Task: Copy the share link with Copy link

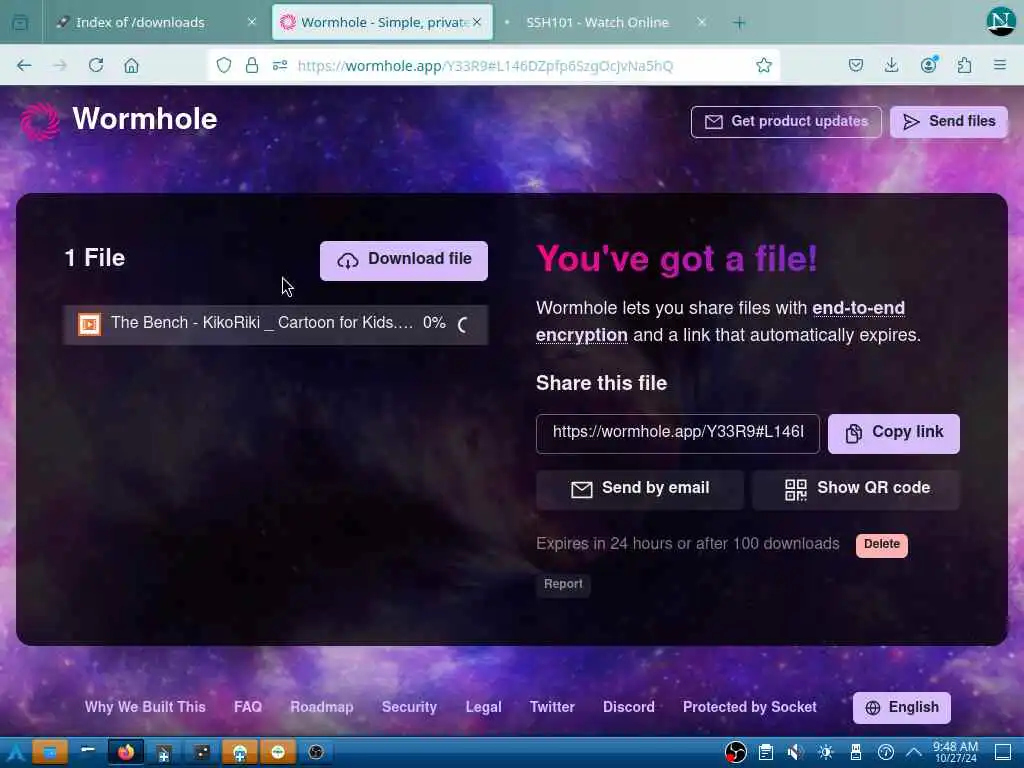Action: point(893,433)
